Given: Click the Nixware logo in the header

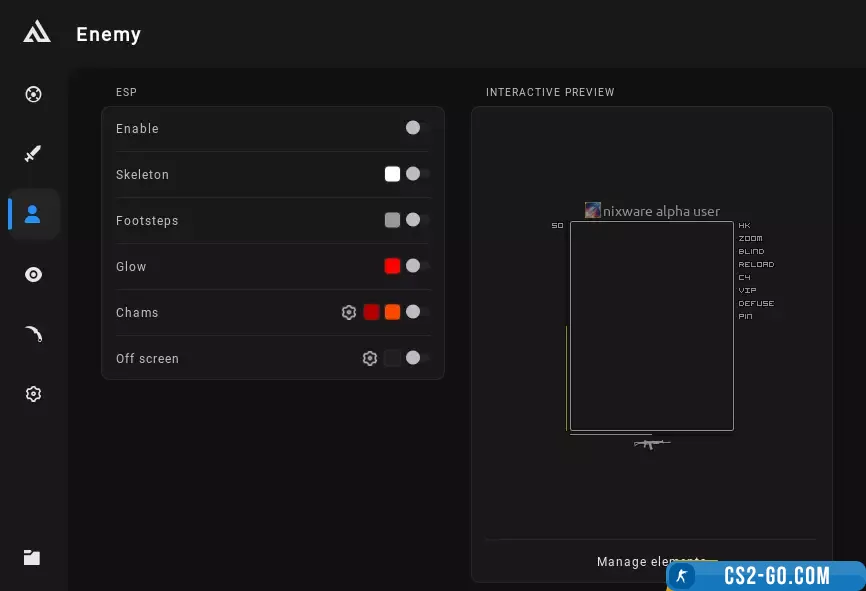Looking at the screenshot, I should coord(37,33).
